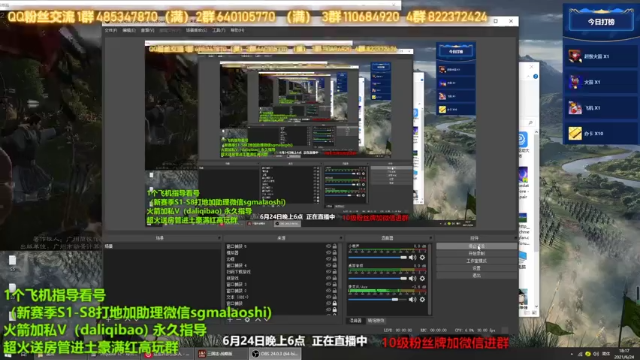
Task: Open settings gear of first mixer channel
Action: pos(422,258)
